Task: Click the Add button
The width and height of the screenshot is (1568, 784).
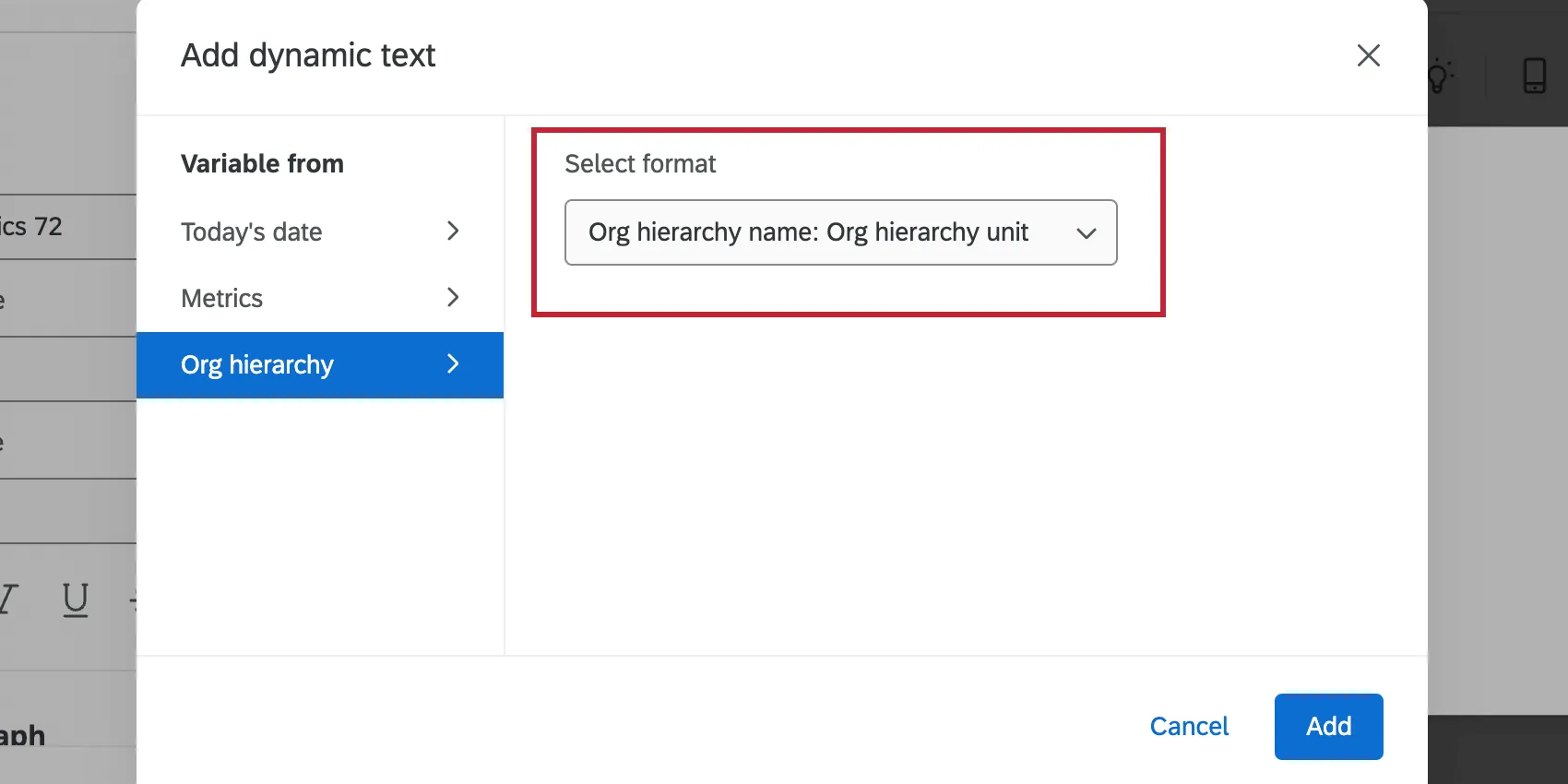Action: pos(1328,727)
